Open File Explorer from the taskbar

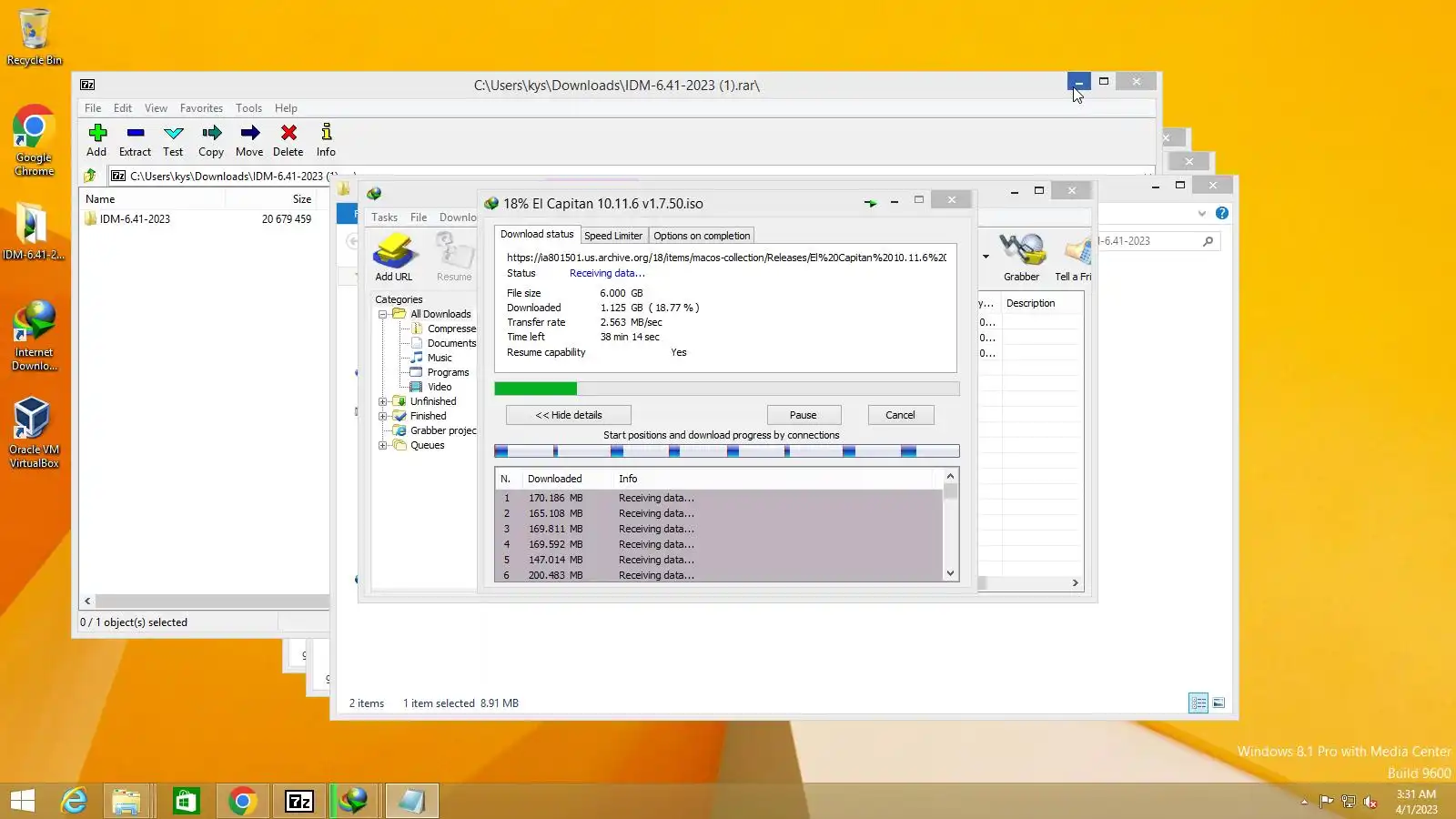pyautogui.click(x=126, y=801)
